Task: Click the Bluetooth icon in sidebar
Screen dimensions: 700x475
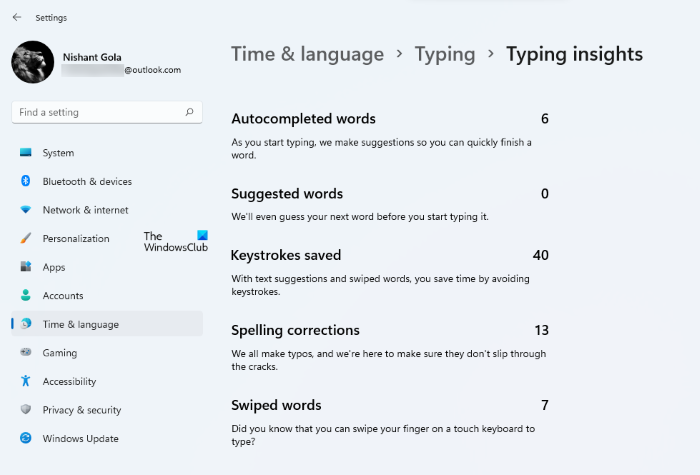Action: 26,181
